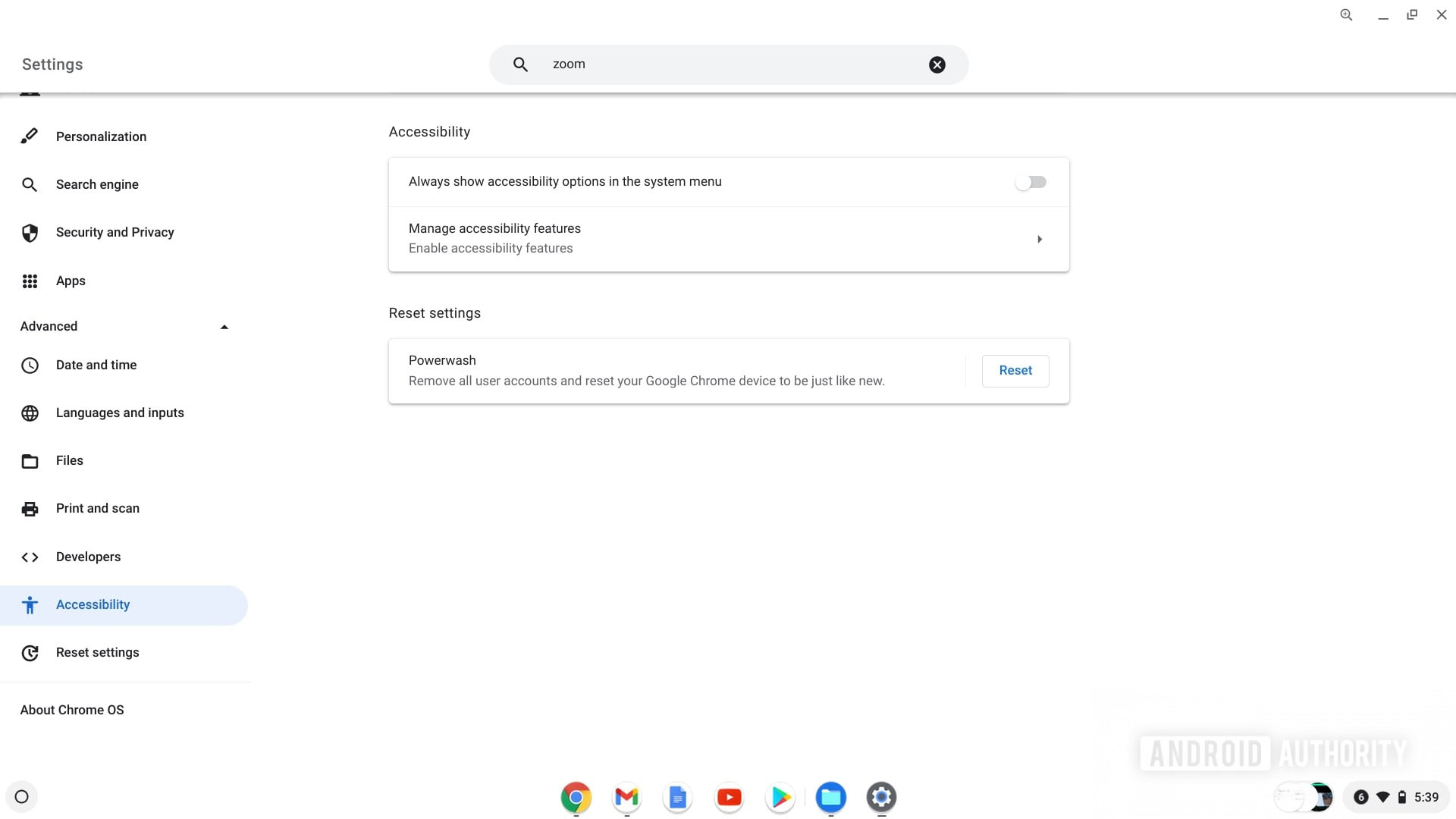
Task: Click Reset button for Powerwash
Action: point(1015,370)
